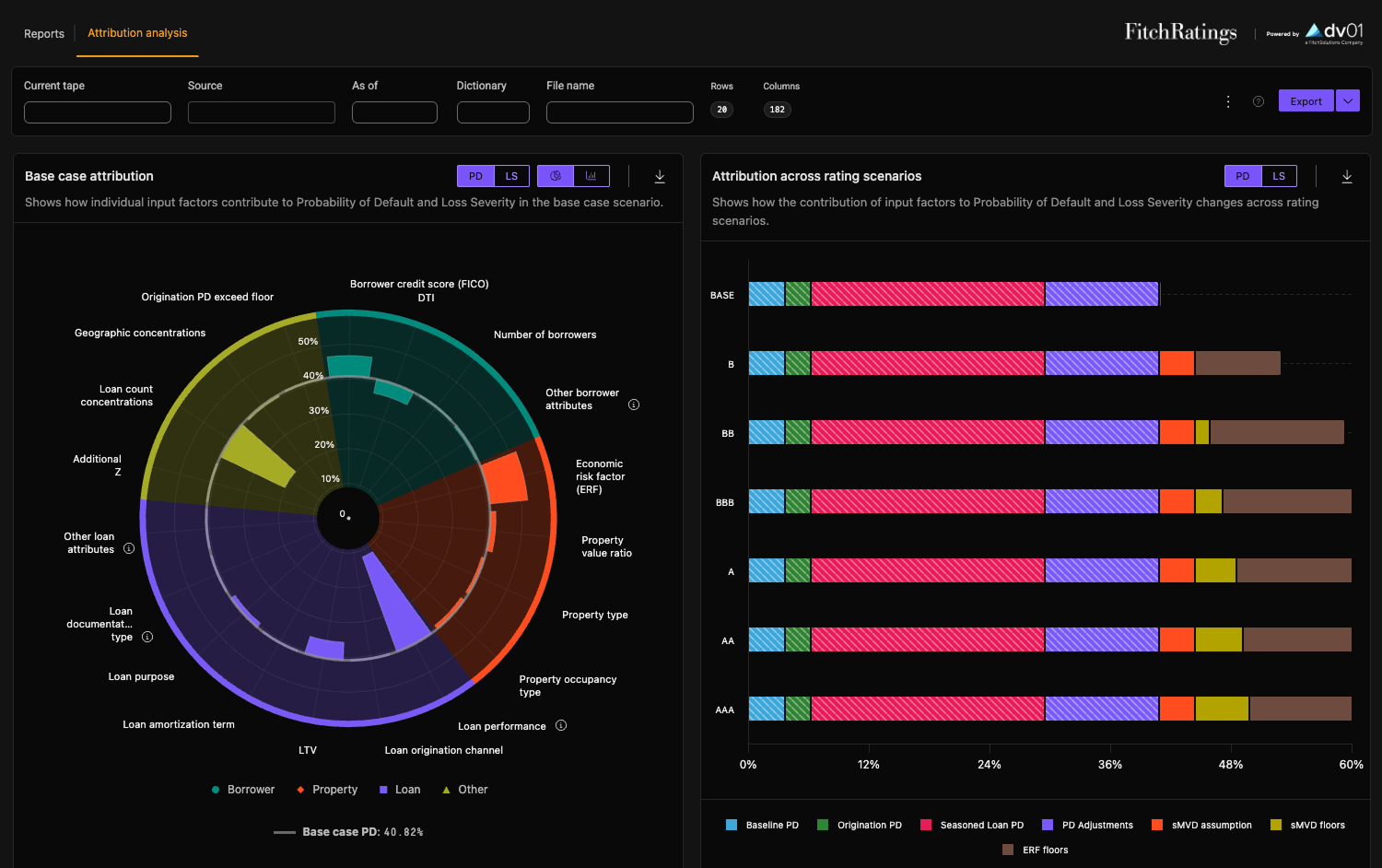The width and height of the screenshot is (1382, 868).
Task: Toggle the Loan legend item
Action: 400,790
